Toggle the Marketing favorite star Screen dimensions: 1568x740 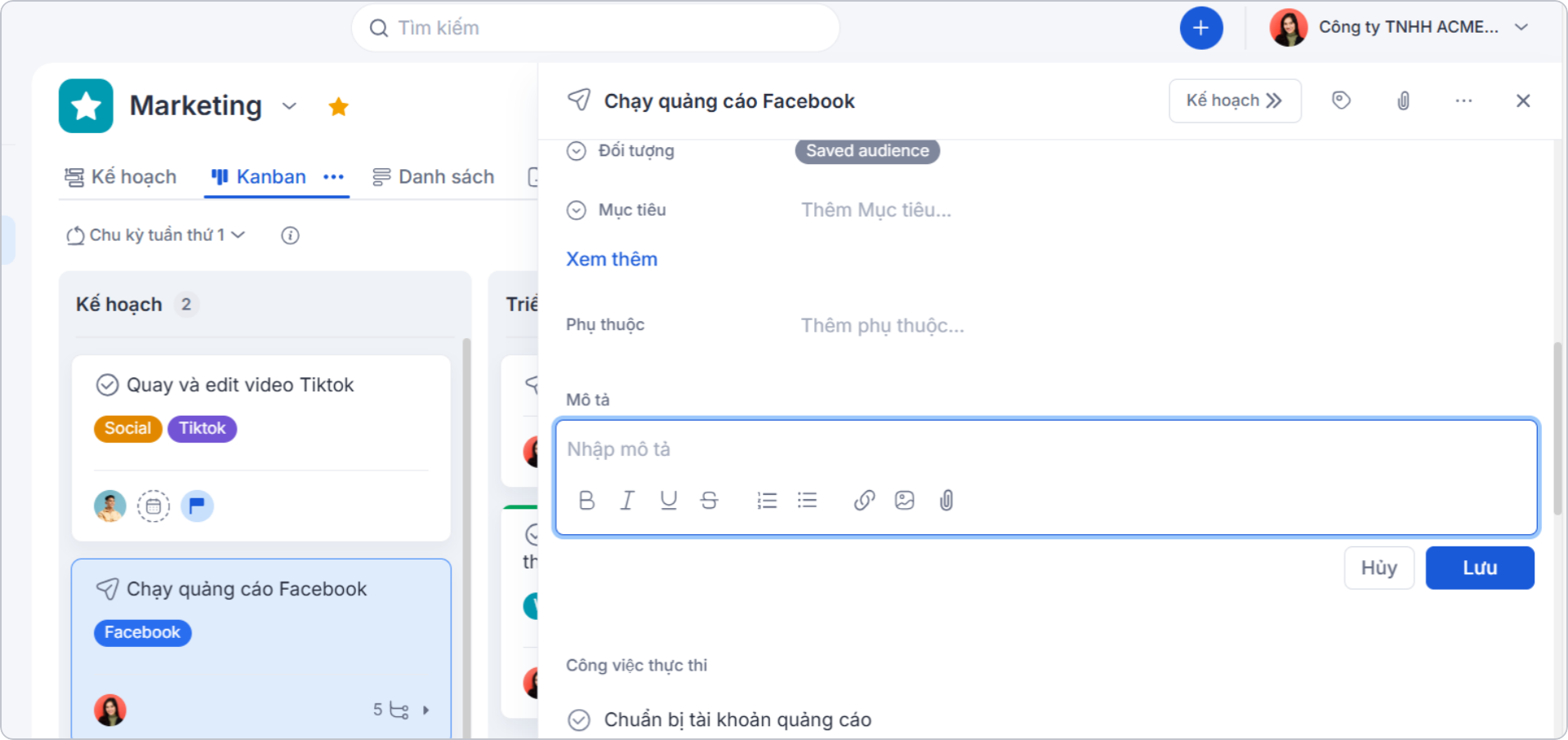tap(338, 106)
